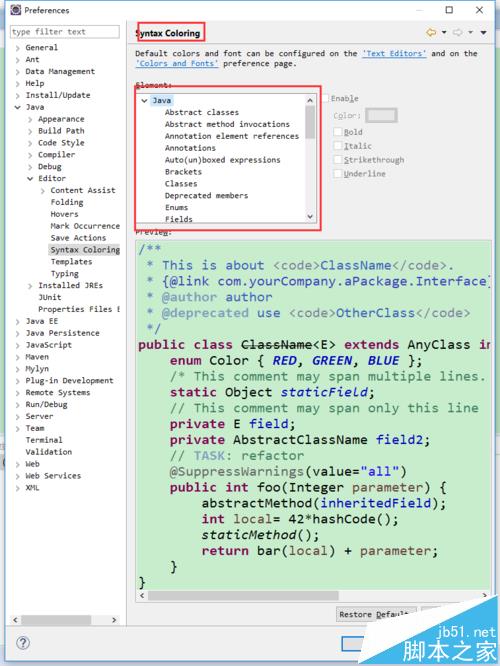Viewport: 500px width, 666px height.
Task: Open the forward history dropdown arrow
Action: pos(470,32)
